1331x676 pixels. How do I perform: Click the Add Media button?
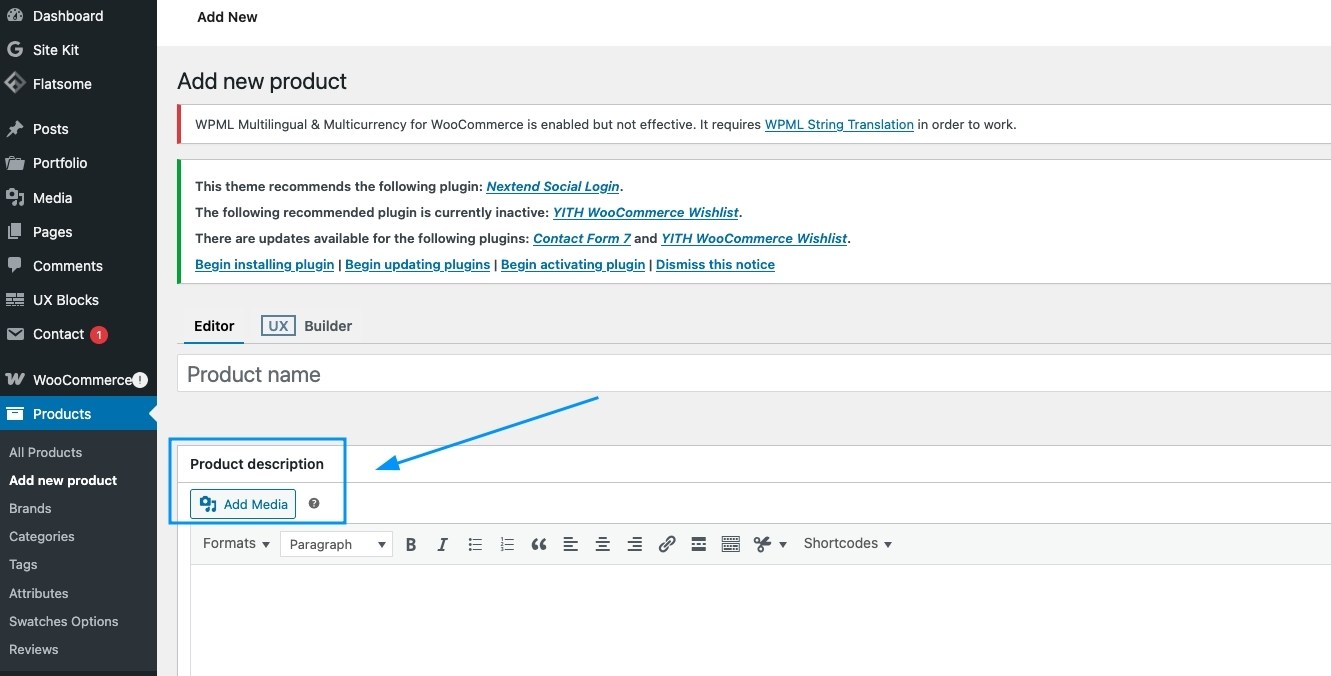point(243,504)
